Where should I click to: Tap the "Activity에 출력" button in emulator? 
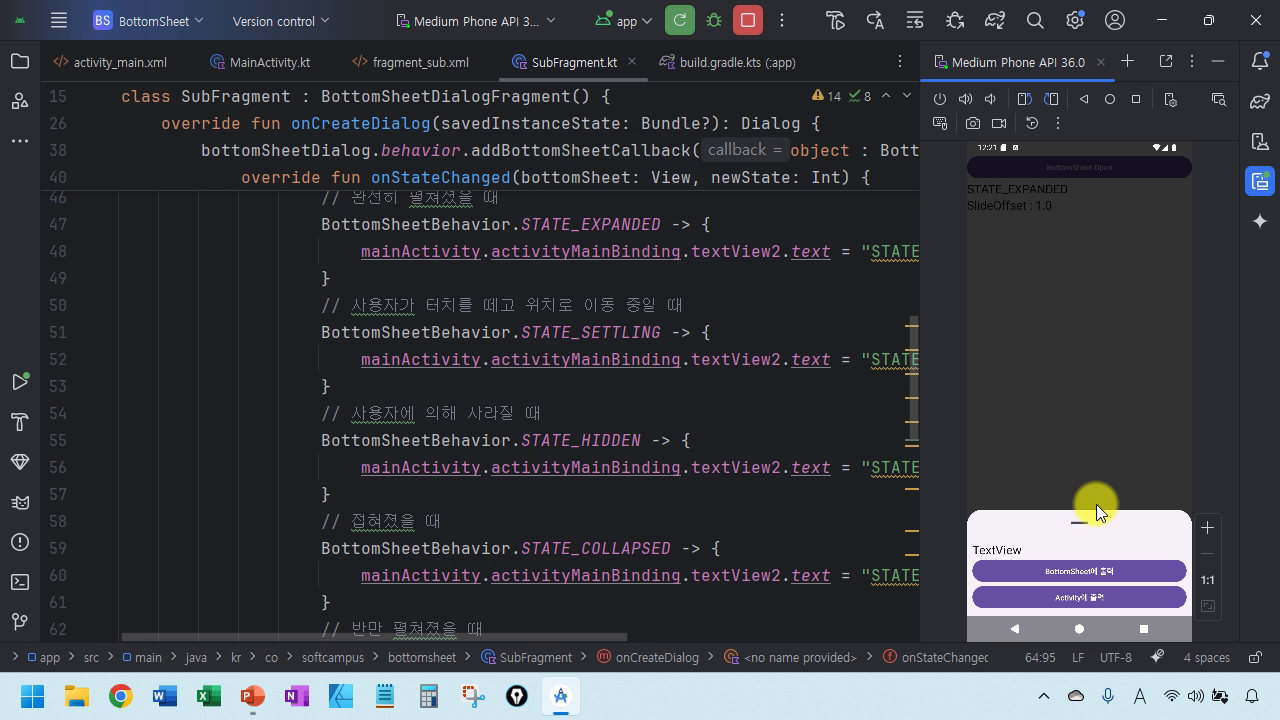click(x=1079, y=597)
